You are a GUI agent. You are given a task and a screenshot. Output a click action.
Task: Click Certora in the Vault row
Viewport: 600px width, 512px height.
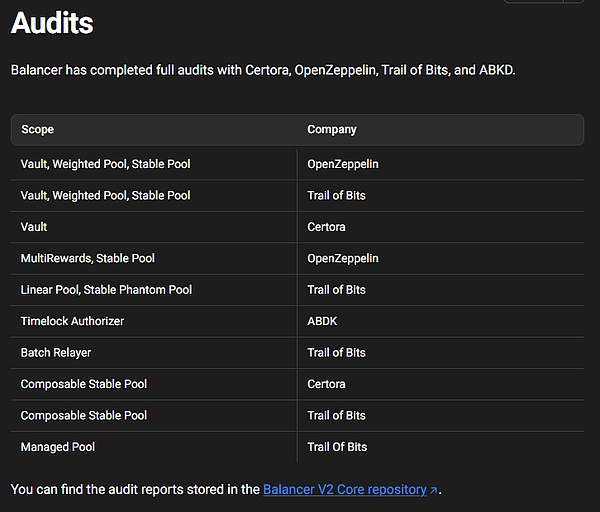326,227
